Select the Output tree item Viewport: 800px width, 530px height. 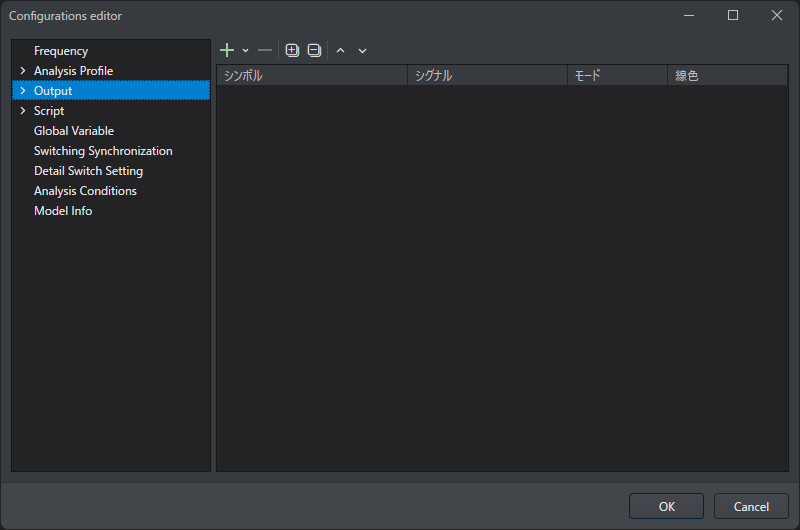click(x=111, y=91)
